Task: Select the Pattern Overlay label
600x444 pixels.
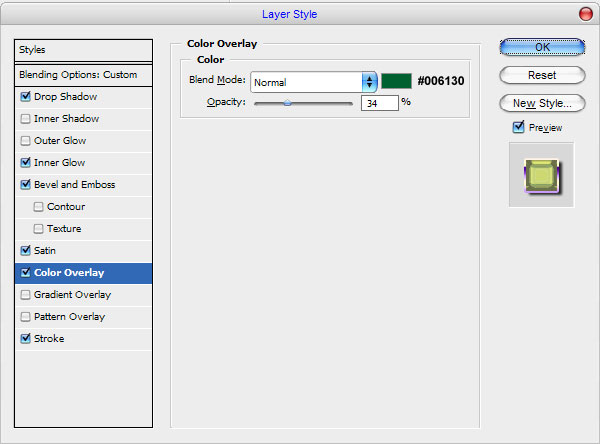Action: (x=69, y=317)
